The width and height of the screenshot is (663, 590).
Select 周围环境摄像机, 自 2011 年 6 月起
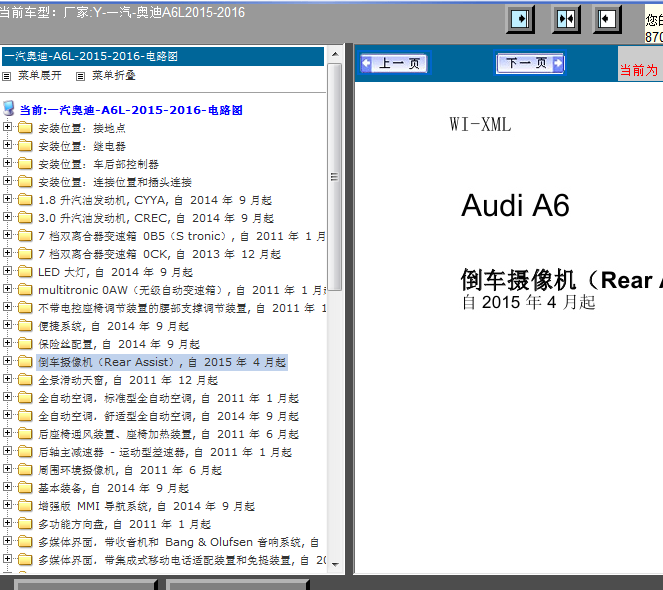coord(130,470)
